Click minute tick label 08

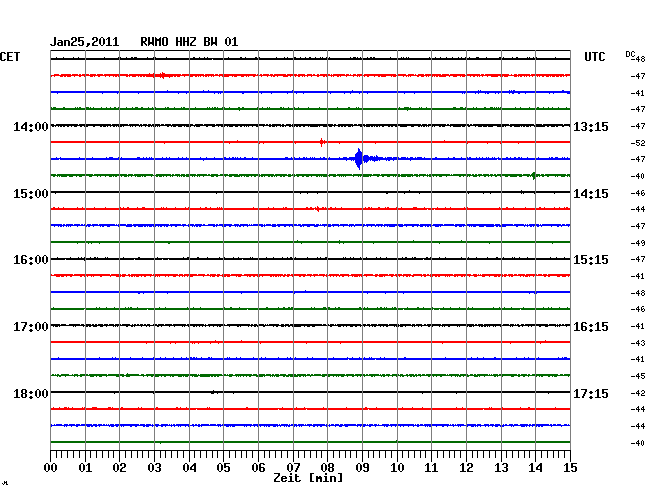327,467
